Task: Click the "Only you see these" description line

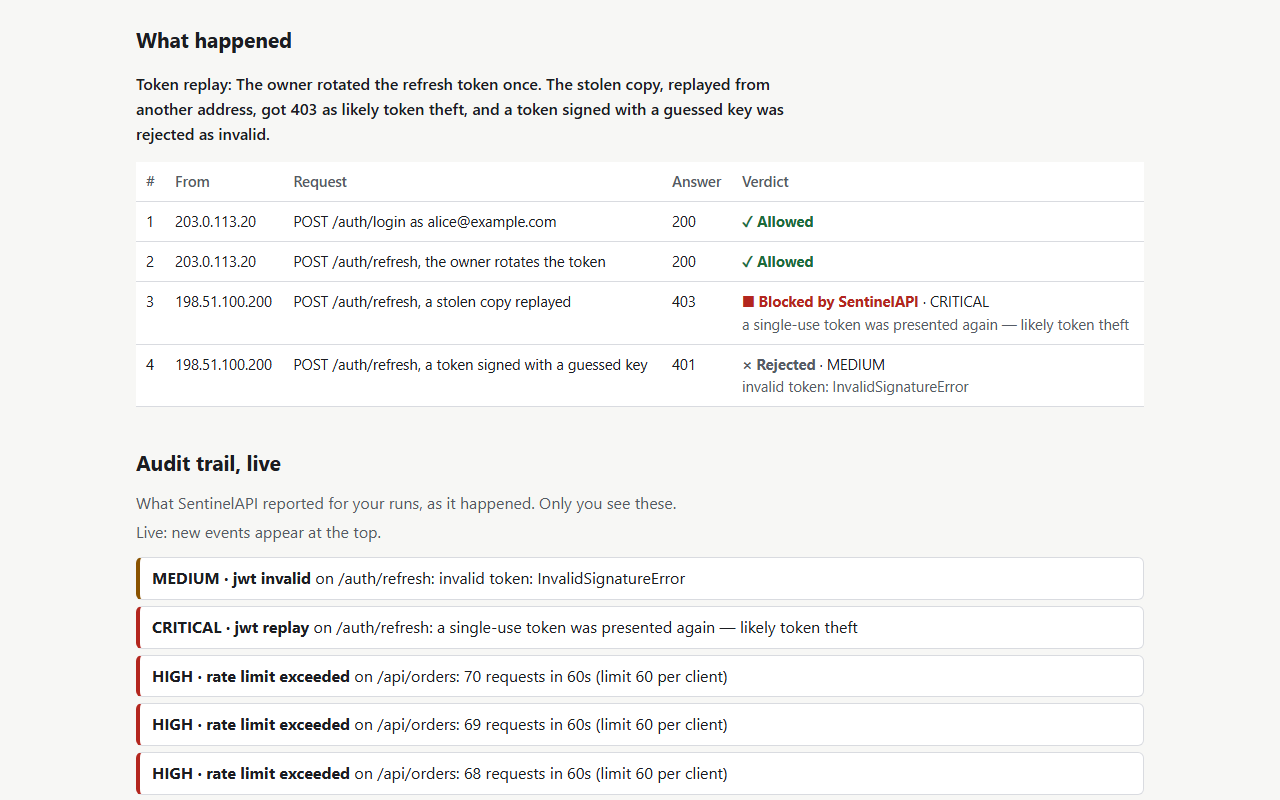Action: pos(406,504)
